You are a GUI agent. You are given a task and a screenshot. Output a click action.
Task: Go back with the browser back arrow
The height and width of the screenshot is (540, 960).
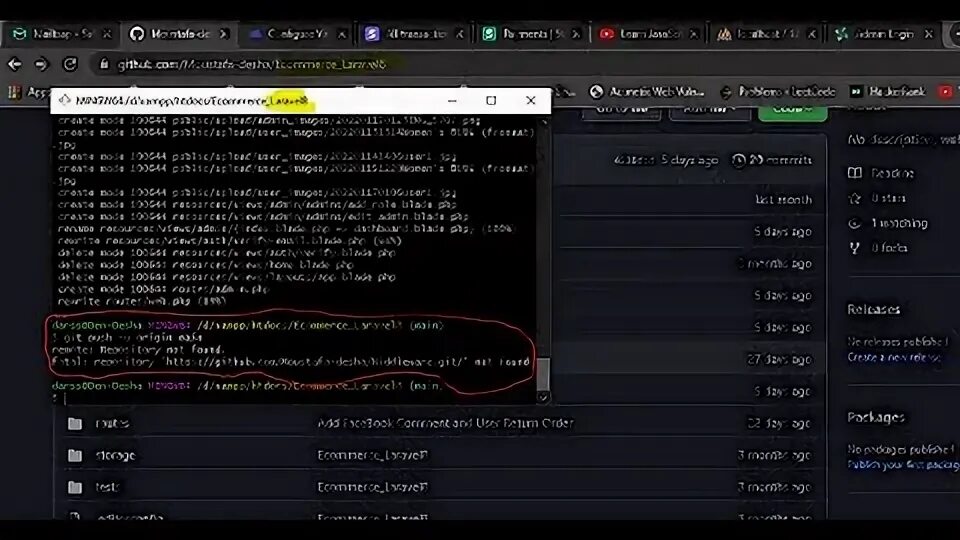point(15,64)
